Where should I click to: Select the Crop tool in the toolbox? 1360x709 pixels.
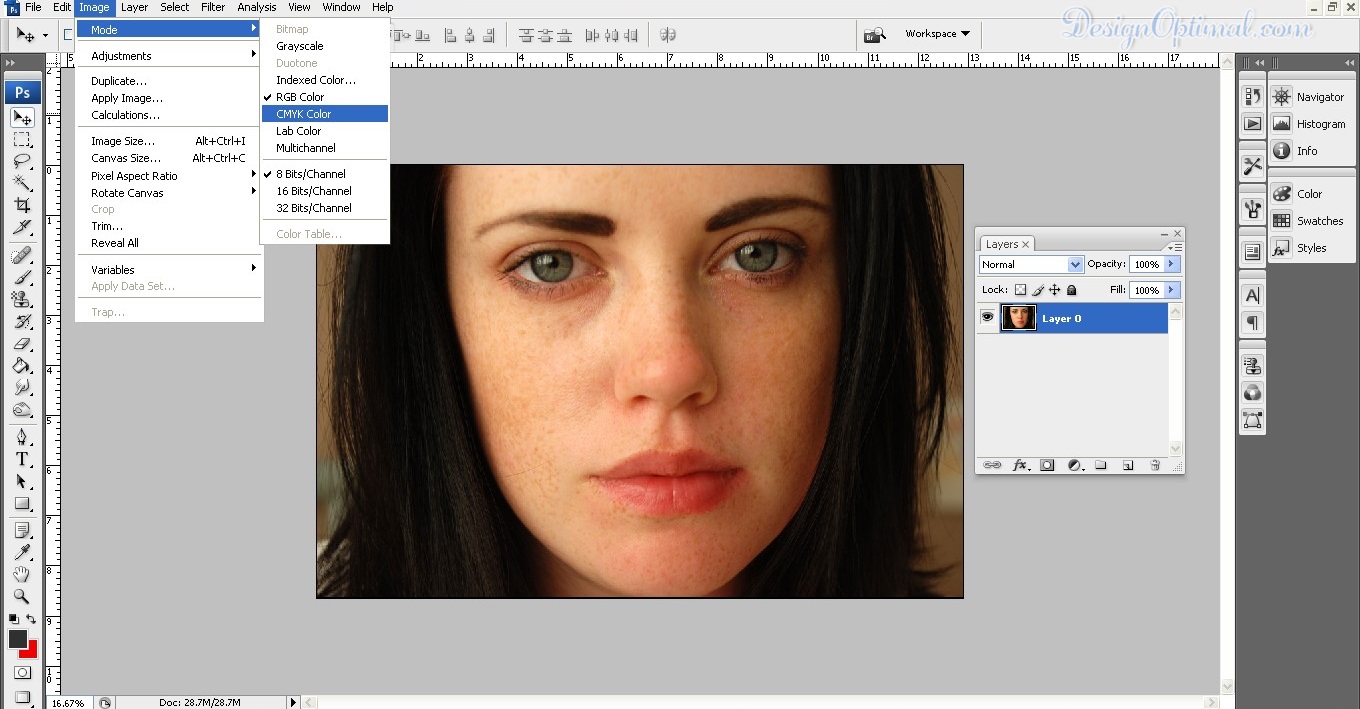point(23,205)
